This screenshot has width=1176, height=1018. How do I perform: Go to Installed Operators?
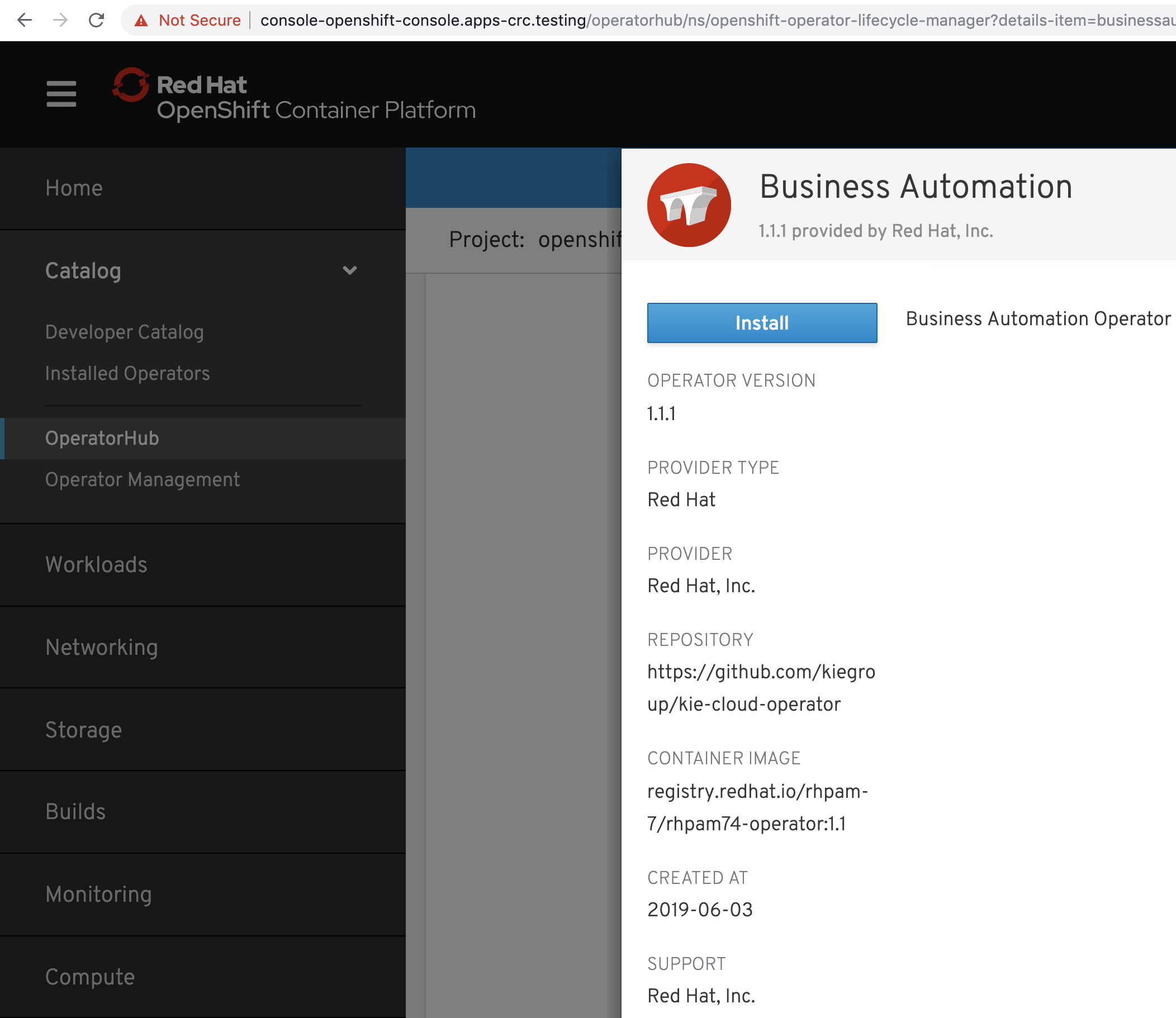click(x=127, y=373)
